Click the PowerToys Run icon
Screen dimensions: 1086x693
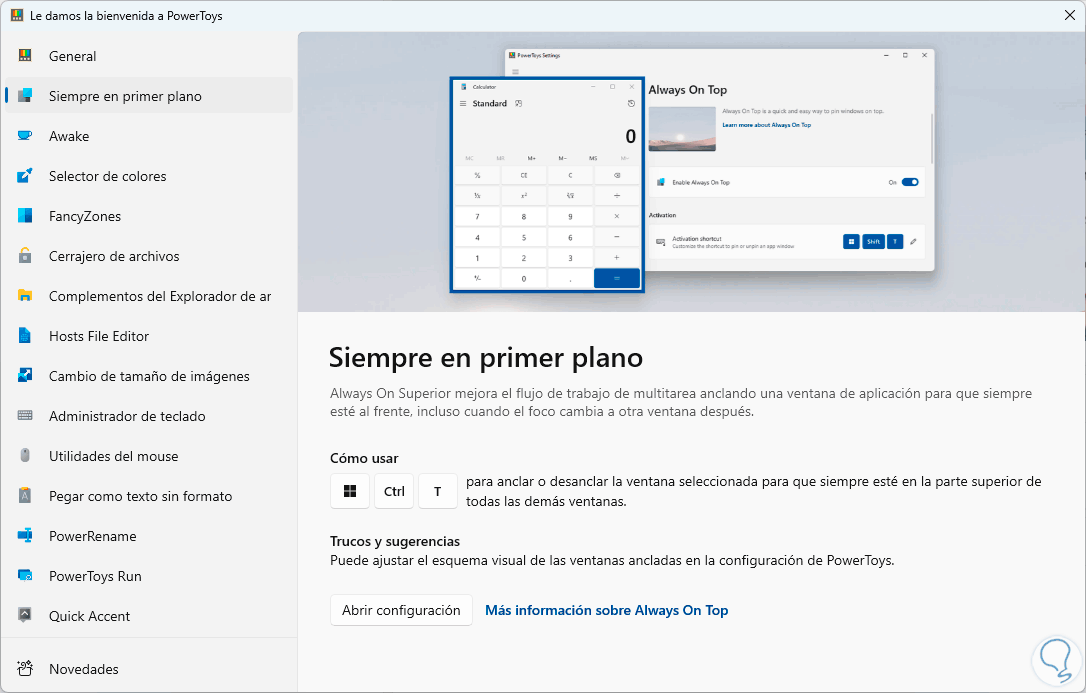(x=25, y=575)
